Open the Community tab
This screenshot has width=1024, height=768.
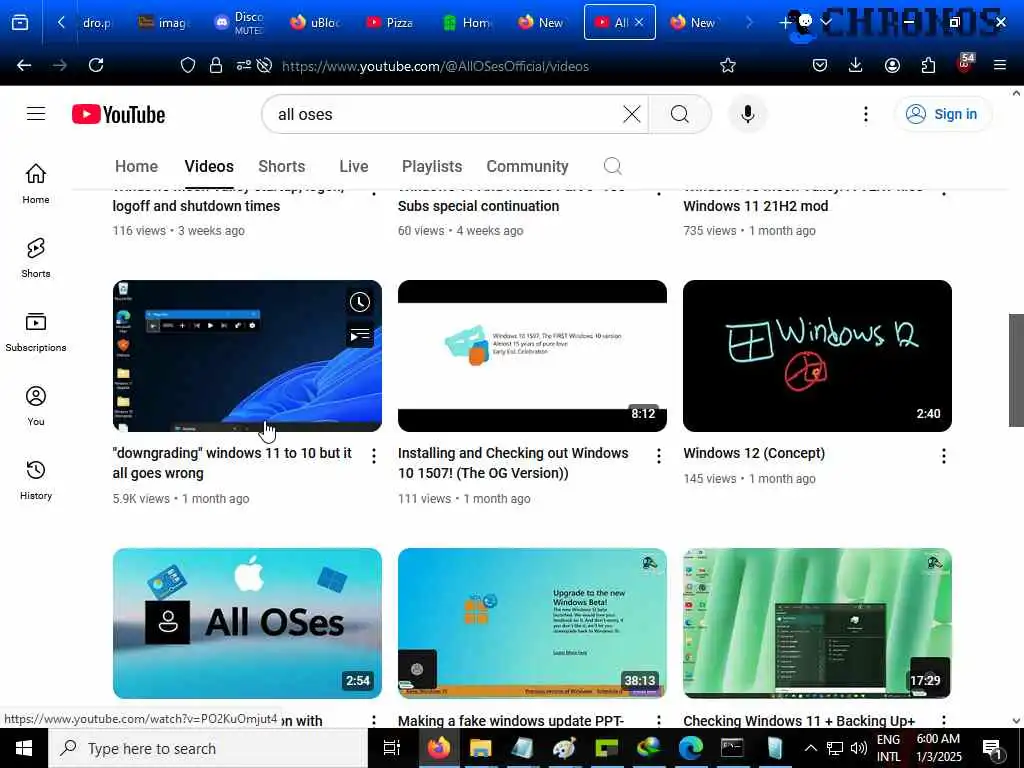528,167
